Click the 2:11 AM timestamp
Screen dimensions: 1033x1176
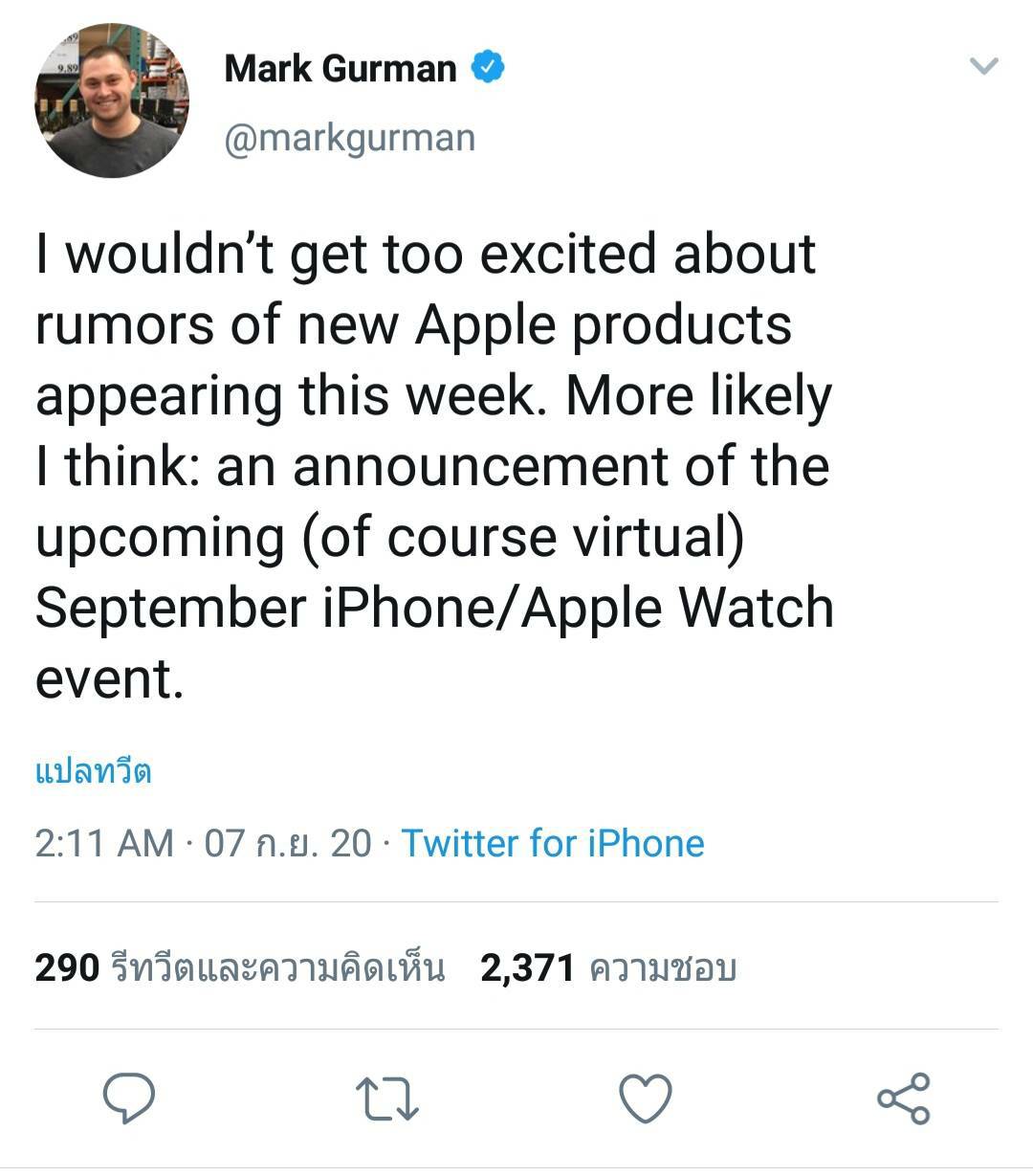pos(104,843)
